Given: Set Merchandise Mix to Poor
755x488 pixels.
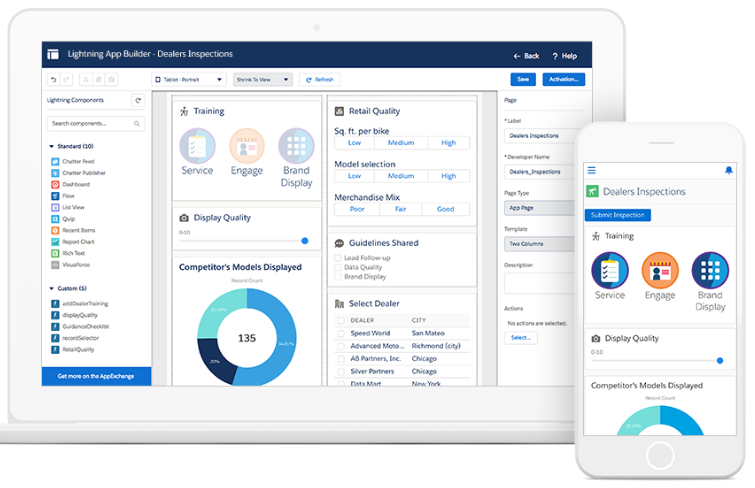Looking at the screenshot, I should tap(357, 210).
